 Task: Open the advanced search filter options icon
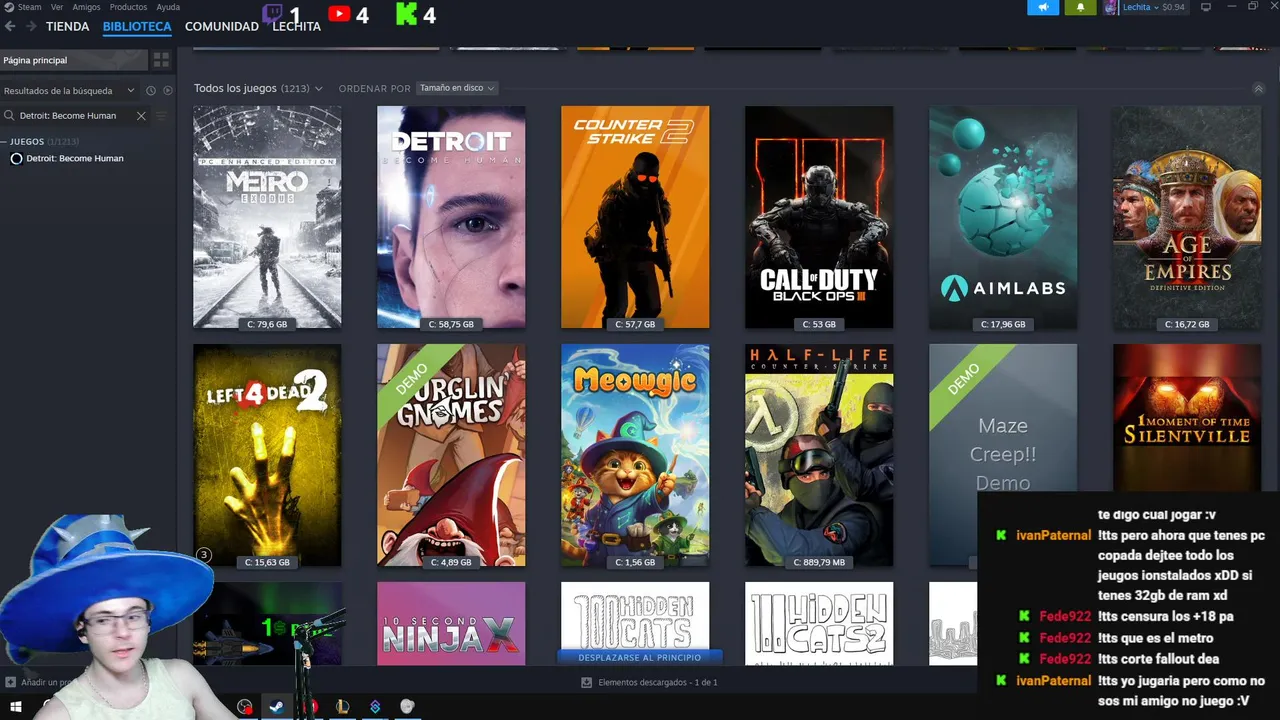click(x=162, y=116)
